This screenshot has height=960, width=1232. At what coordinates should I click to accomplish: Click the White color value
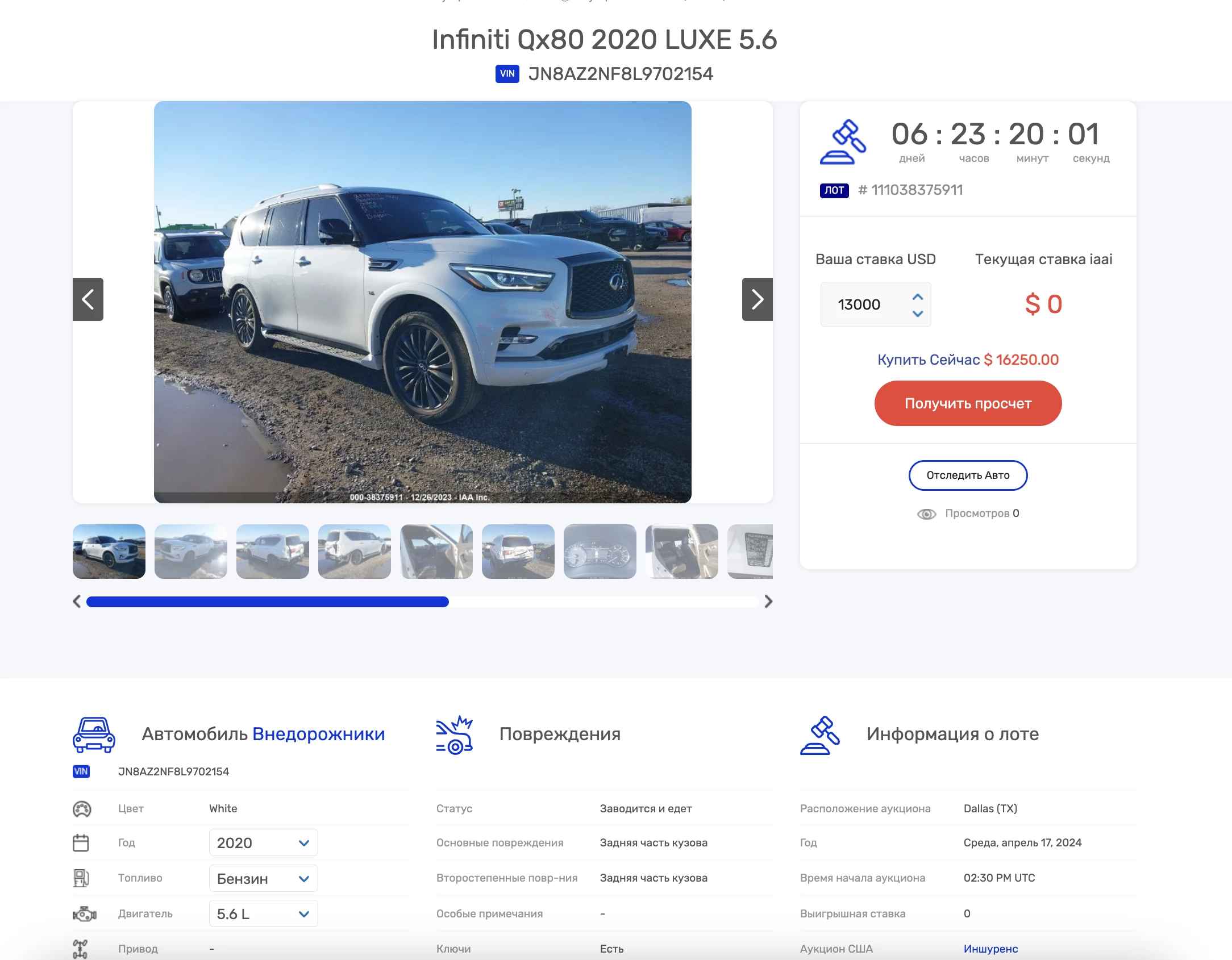pos(223,809)
